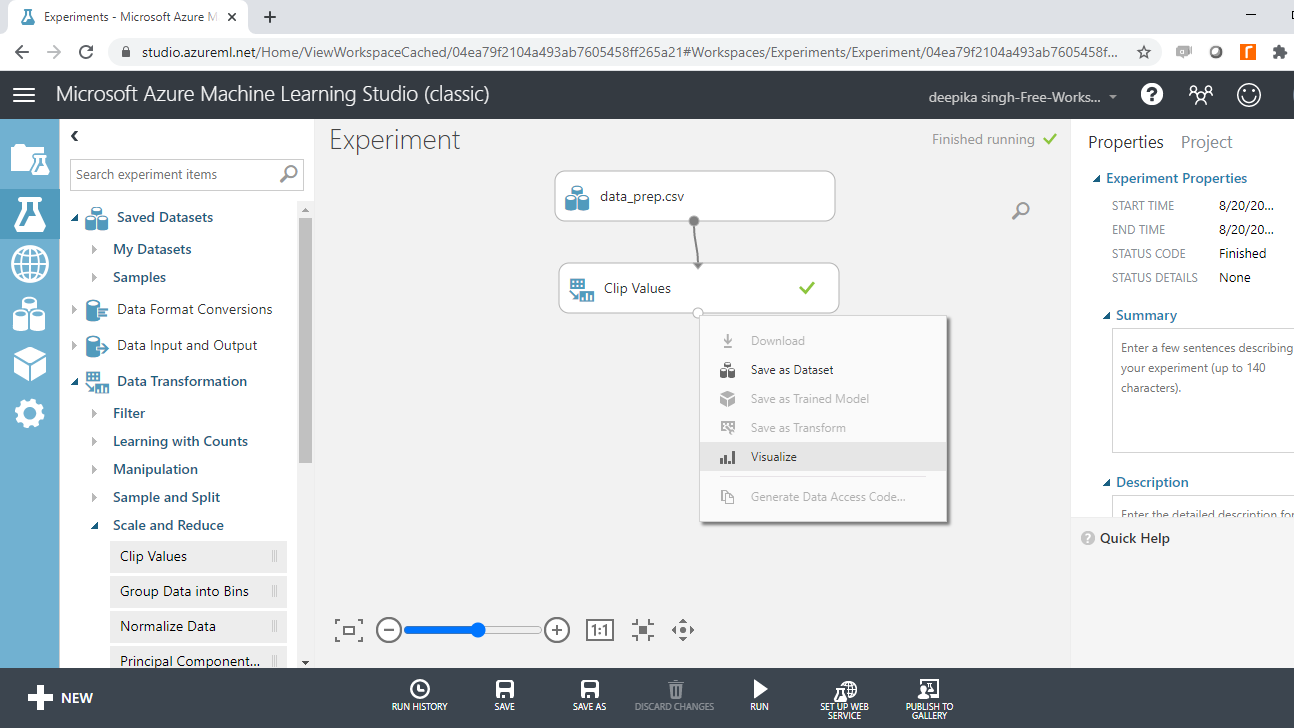
Task: Open the Projects sidebar icon
Action: [29, 159]
